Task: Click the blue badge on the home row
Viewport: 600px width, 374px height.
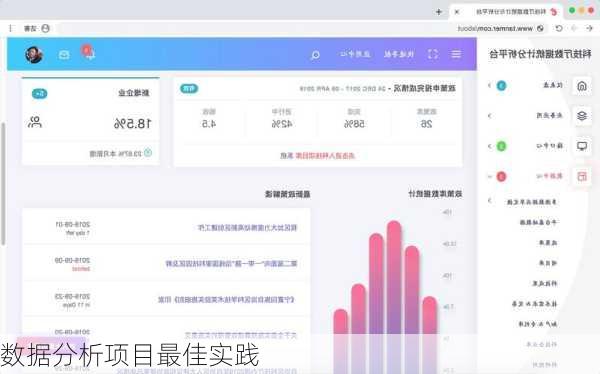Action: 501,86
